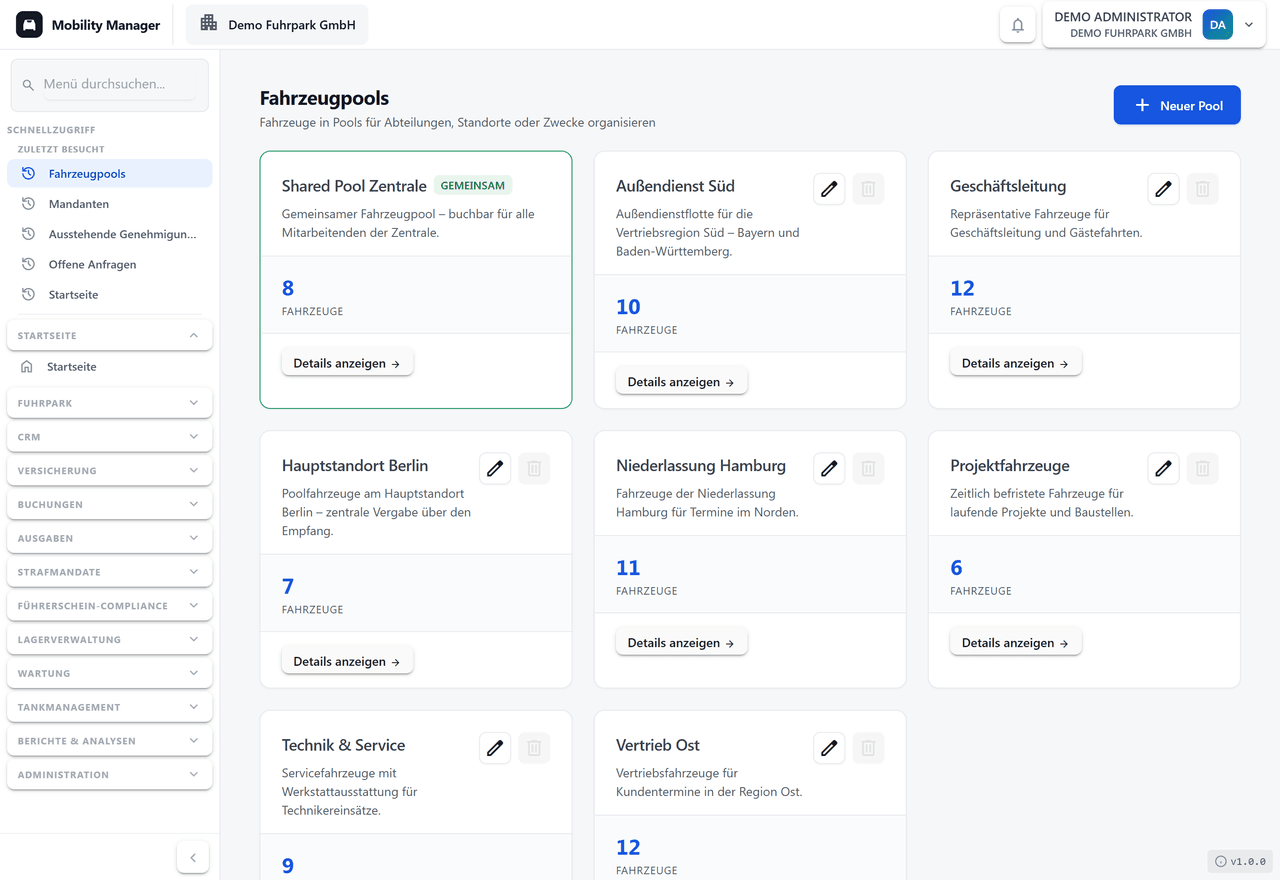This screenshot has height=880, width=1280.
Task: Delete the Vertrieb Ost pool
Action: (868, 748)
